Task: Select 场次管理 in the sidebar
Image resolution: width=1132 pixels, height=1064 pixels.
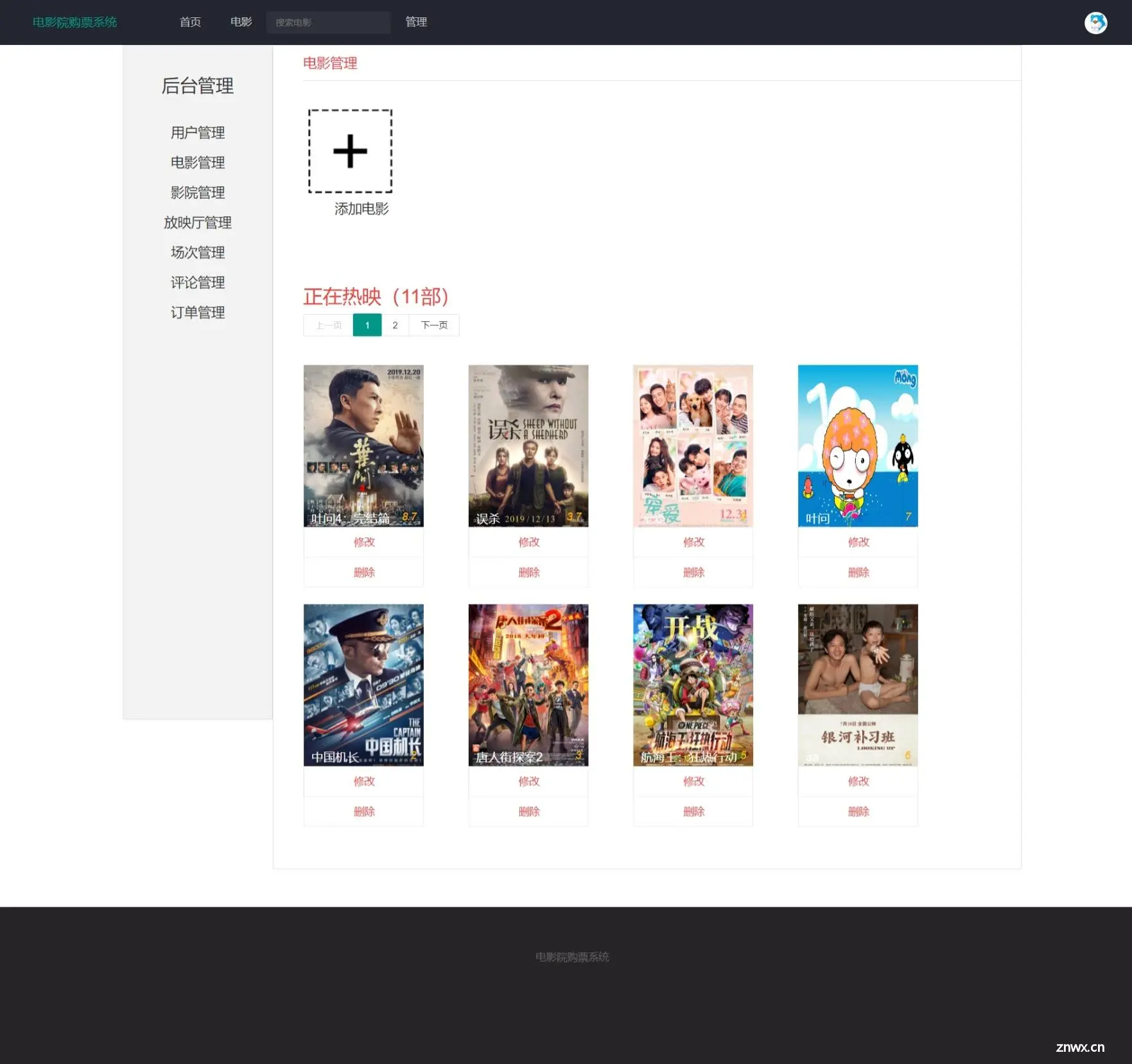Action: click(198, 252)
